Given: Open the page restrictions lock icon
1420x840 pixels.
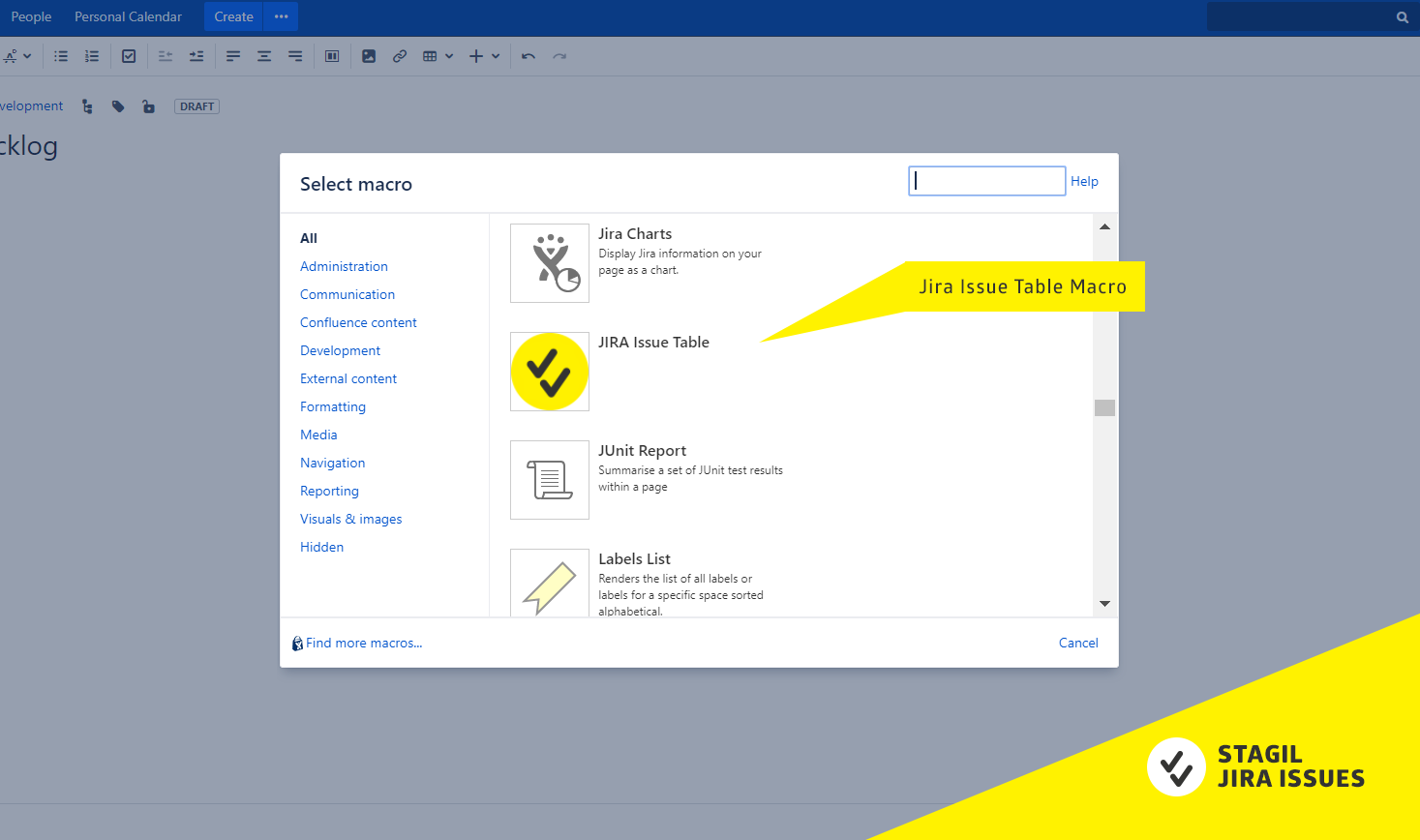Looking at the screenshot, I should pyautogui.click(x=148, y=106).
